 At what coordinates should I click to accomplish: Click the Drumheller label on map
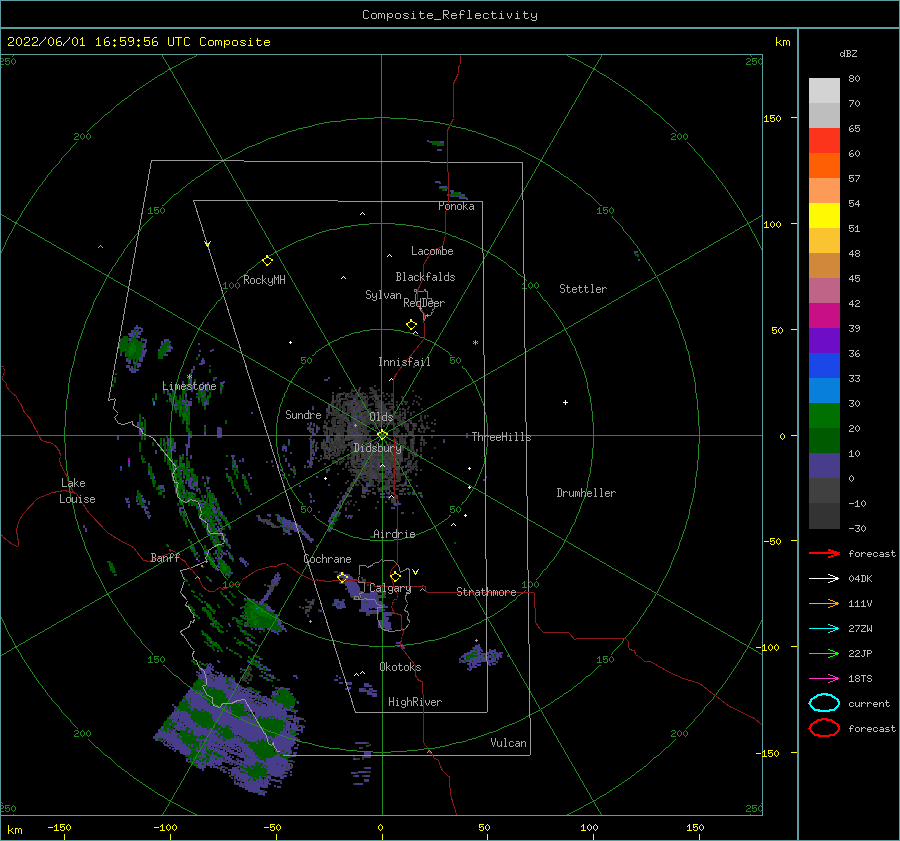click(x=586, y=493)
